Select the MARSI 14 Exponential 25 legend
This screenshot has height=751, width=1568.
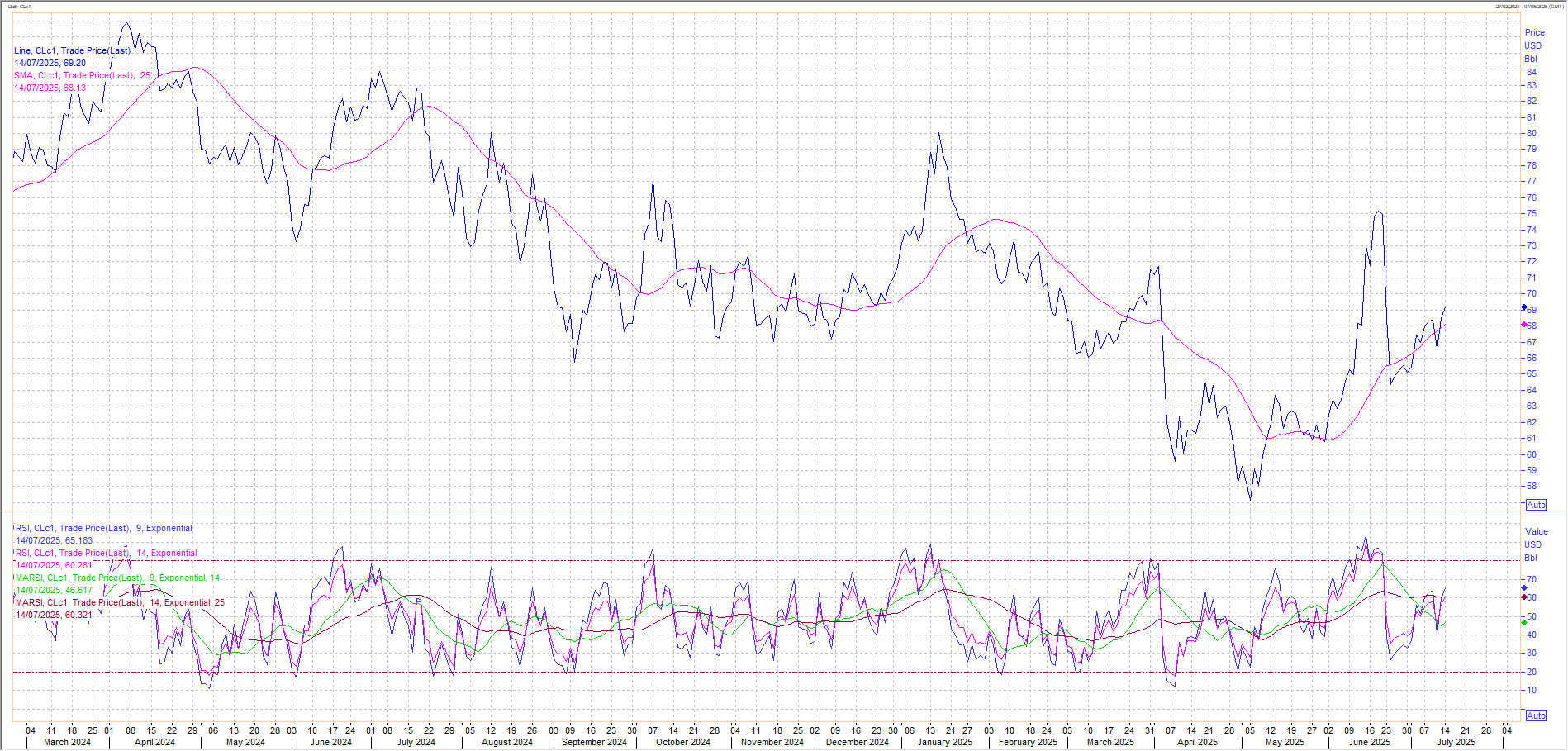point(120,602)
